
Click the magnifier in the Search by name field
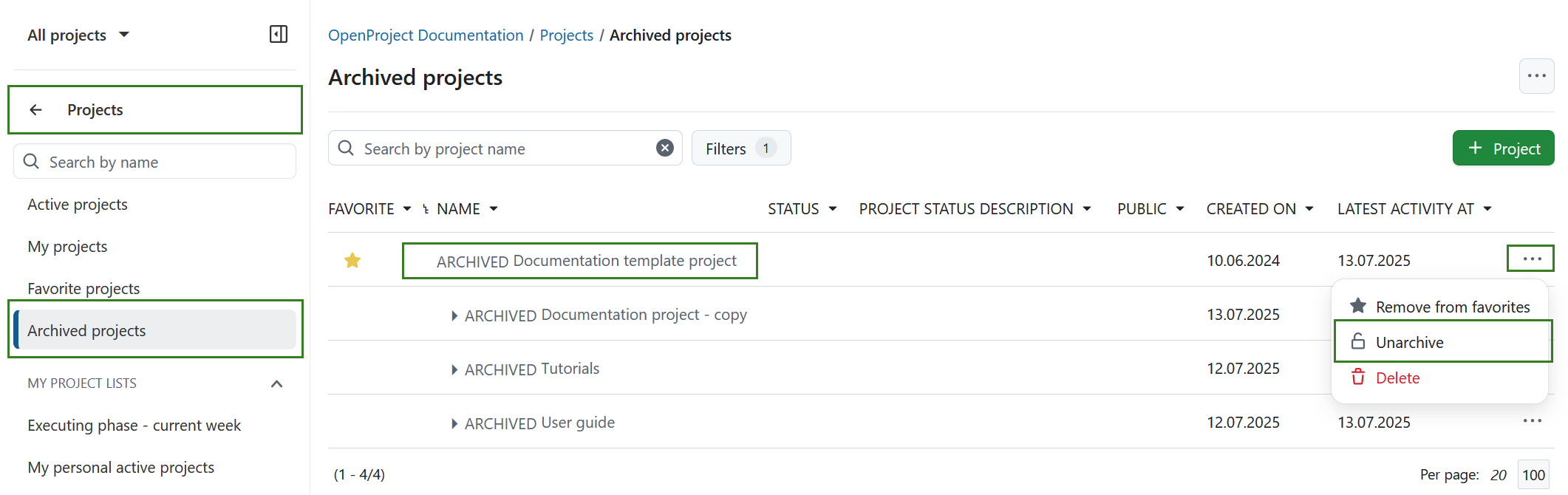point(30,161)
